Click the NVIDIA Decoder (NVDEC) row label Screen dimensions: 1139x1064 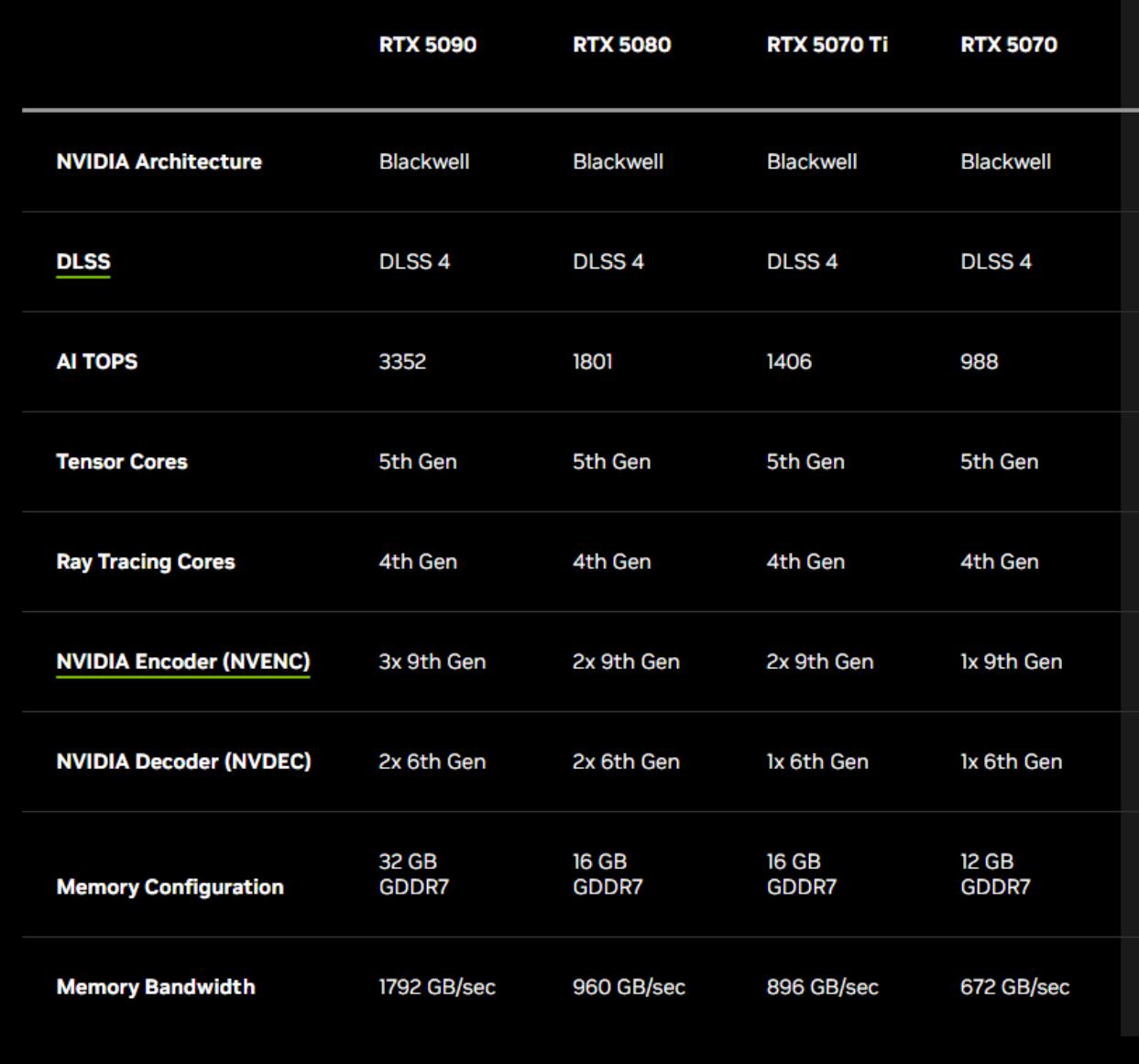click(x=183, y=762)
